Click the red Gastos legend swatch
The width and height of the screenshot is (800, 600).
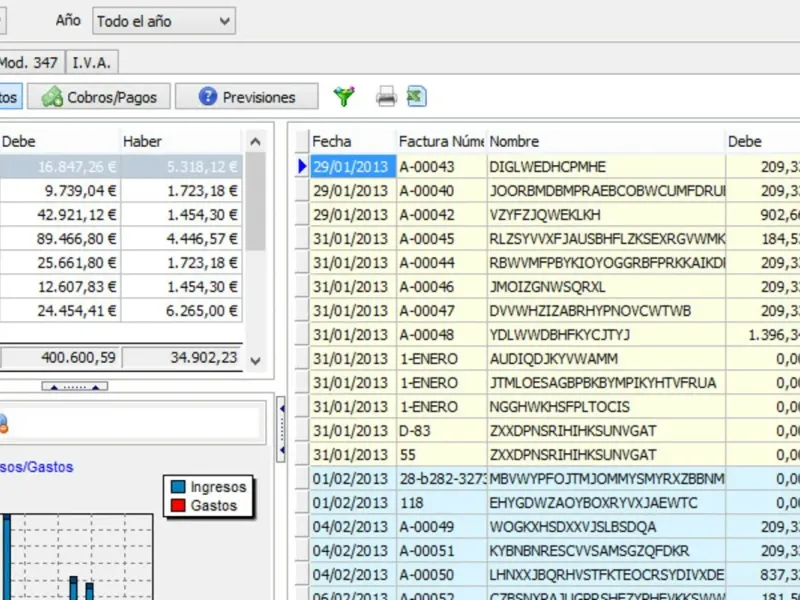pos(178,505)
